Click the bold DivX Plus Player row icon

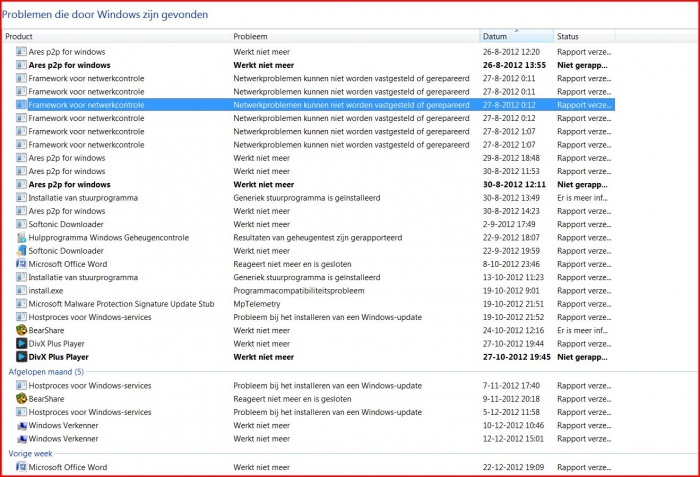coord(21,356)
